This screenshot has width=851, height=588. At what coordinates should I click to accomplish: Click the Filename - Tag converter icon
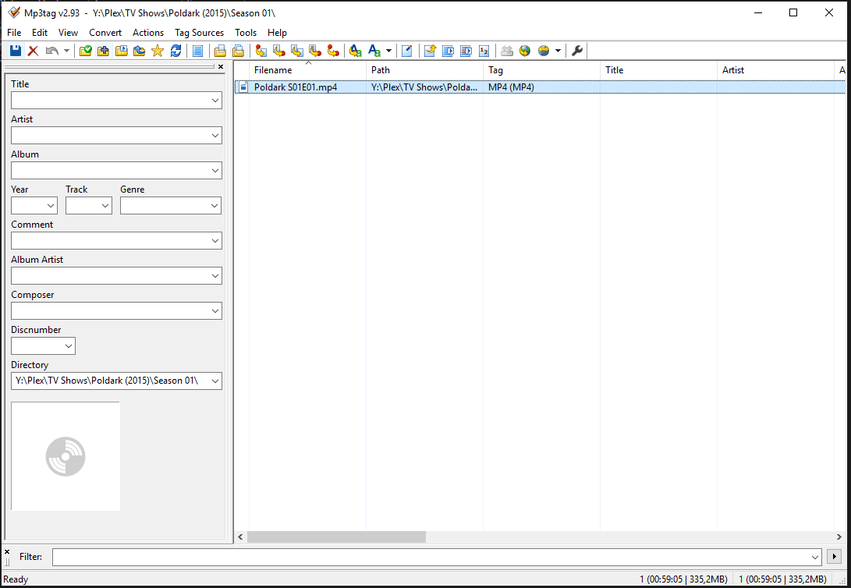tap(279, 50)
